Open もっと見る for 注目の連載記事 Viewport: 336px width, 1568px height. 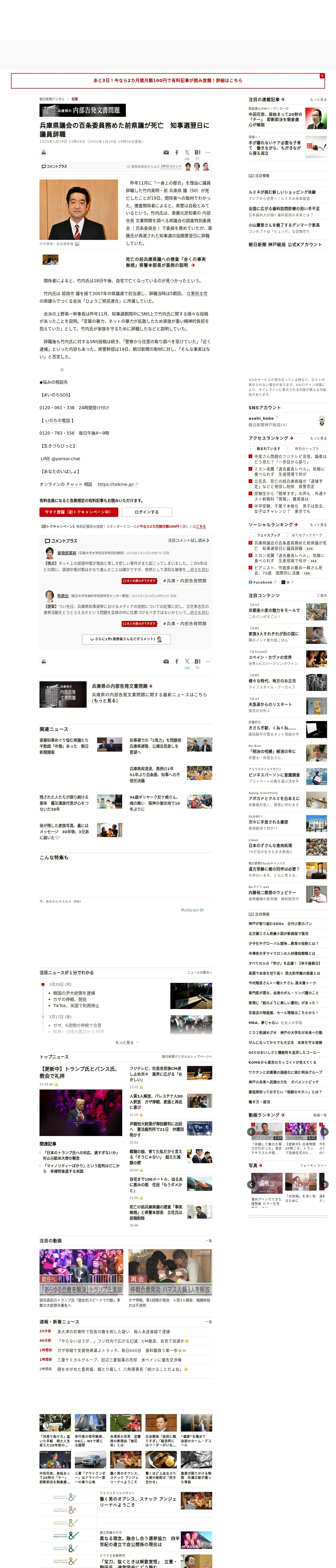pos(318,100)
